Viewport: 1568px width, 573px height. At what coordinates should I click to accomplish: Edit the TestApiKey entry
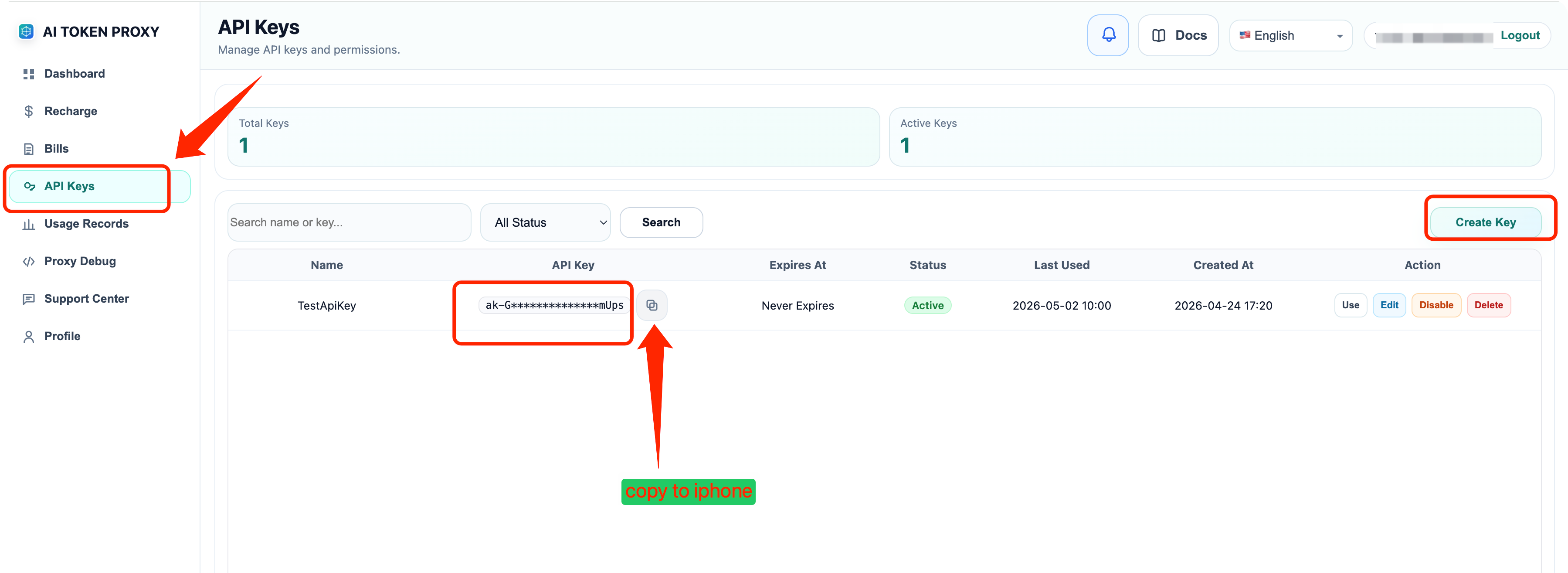1389,306
